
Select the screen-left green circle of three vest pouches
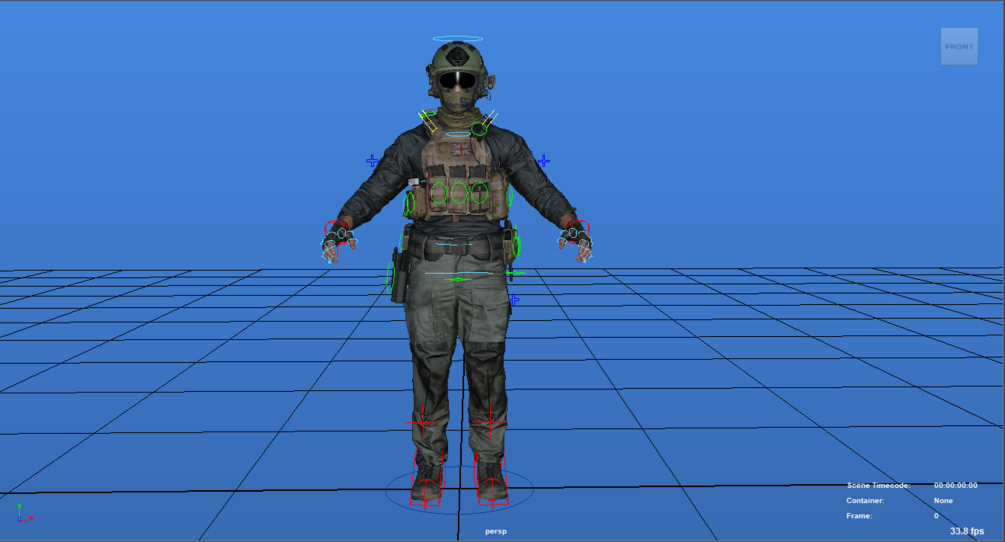(439, 193)
